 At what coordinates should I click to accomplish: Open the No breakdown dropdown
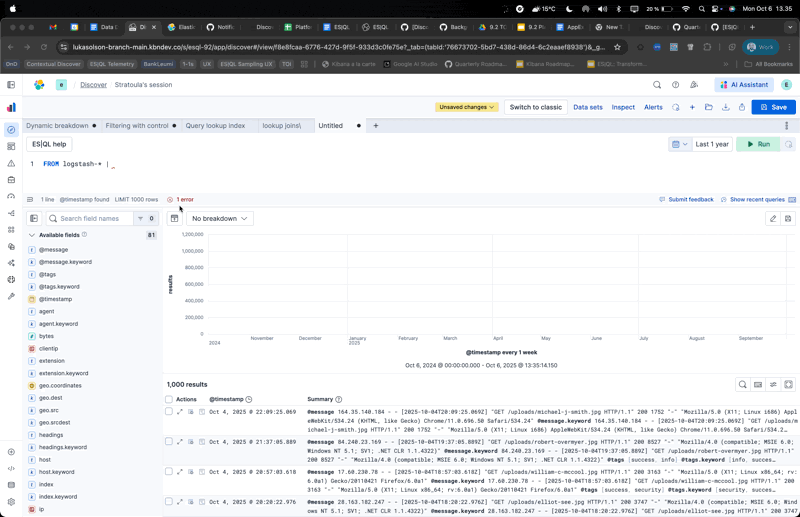(219, 218)
